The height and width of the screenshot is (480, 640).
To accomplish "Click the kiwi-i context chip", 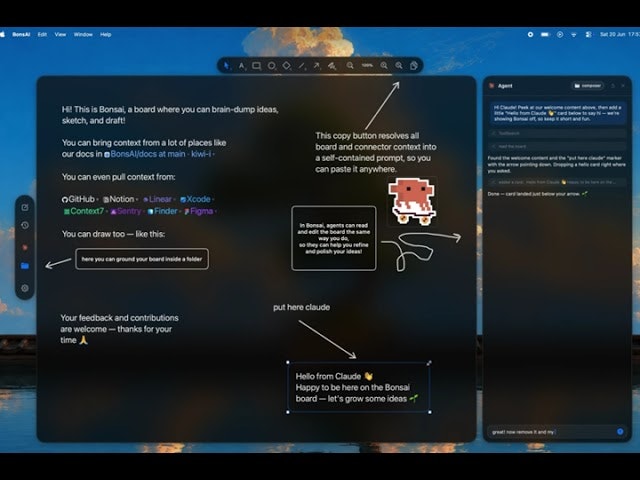I will coord(202,154).
